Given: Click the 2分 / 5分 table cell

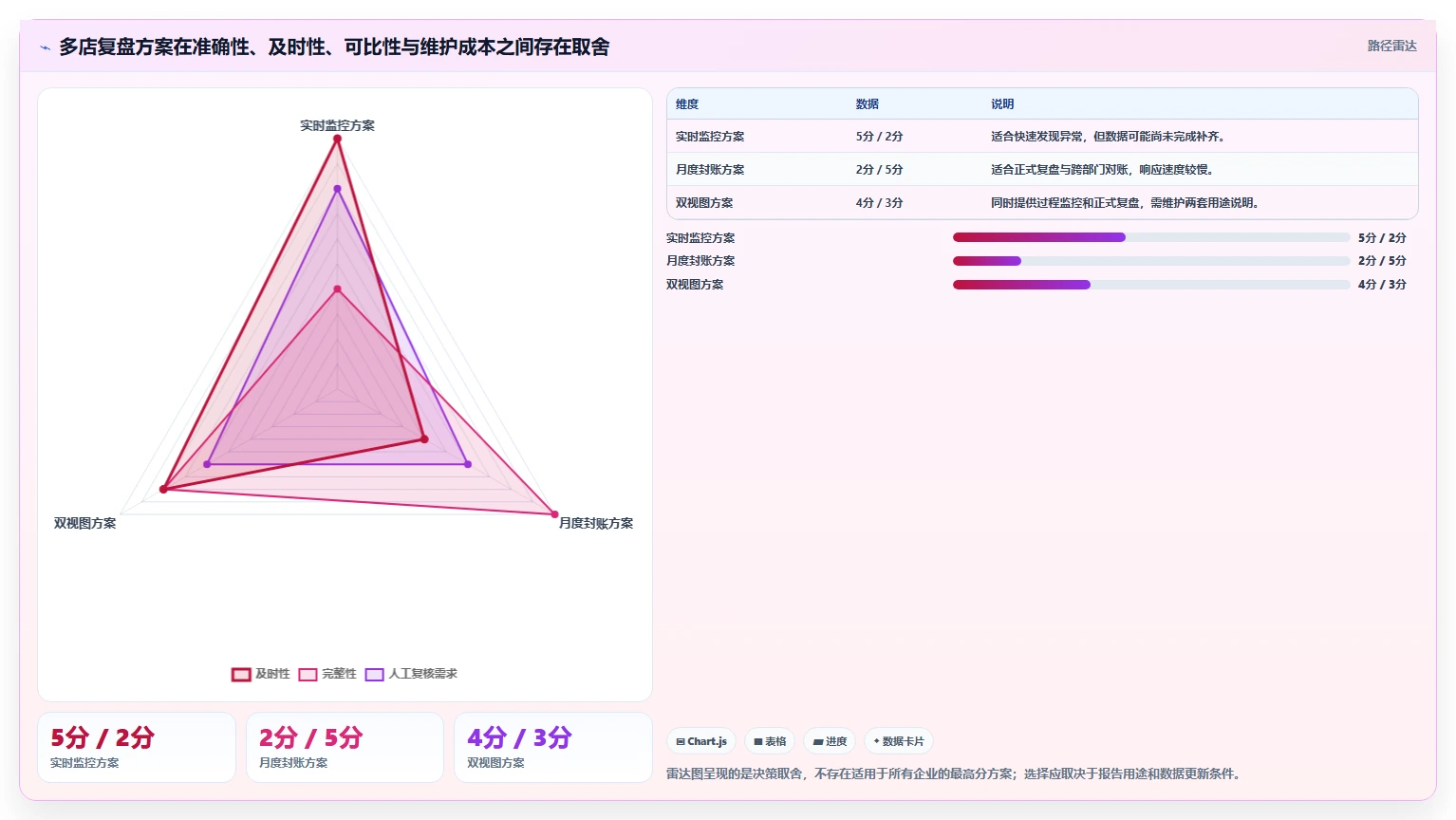Looking at the screenshot, I should pyautogui.click(x=879, y=170).
